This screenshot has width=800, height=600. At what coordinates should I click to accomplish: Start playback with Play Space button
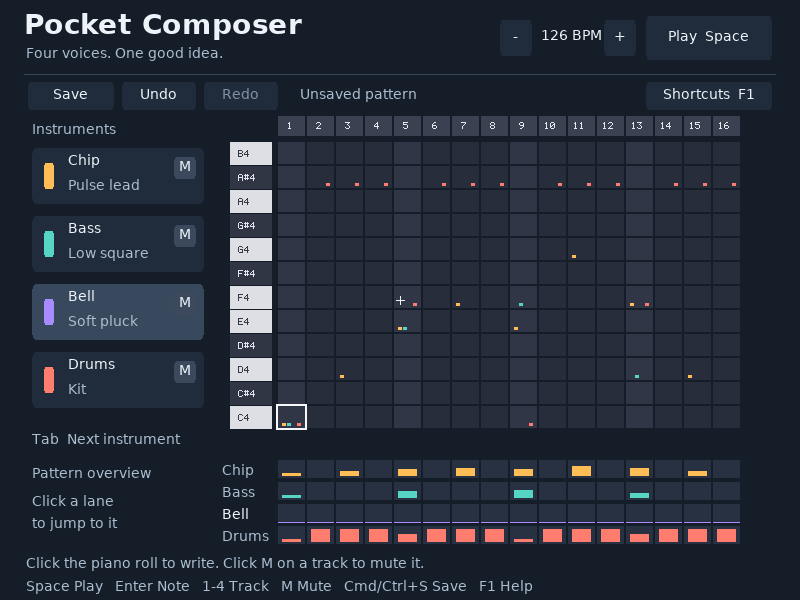[x=709, y=38]
